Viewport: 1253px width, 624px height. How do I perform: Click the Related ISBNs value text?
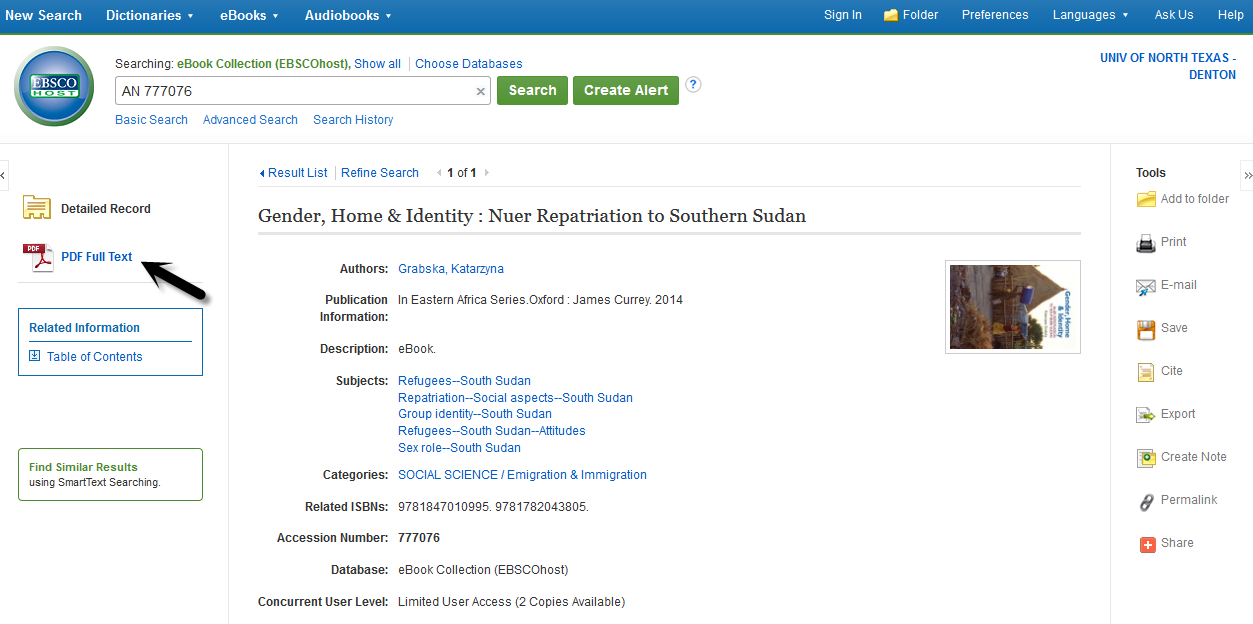click(x=494, y=507)
